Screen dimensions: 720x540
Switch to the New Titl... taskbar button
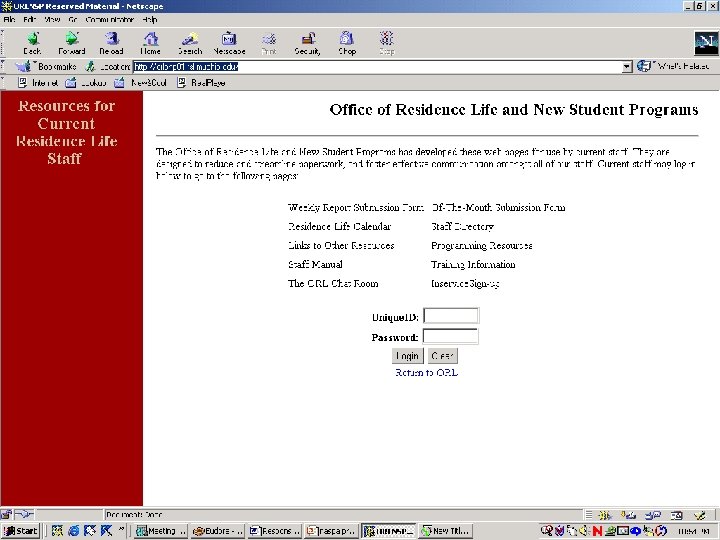point(446,531)
